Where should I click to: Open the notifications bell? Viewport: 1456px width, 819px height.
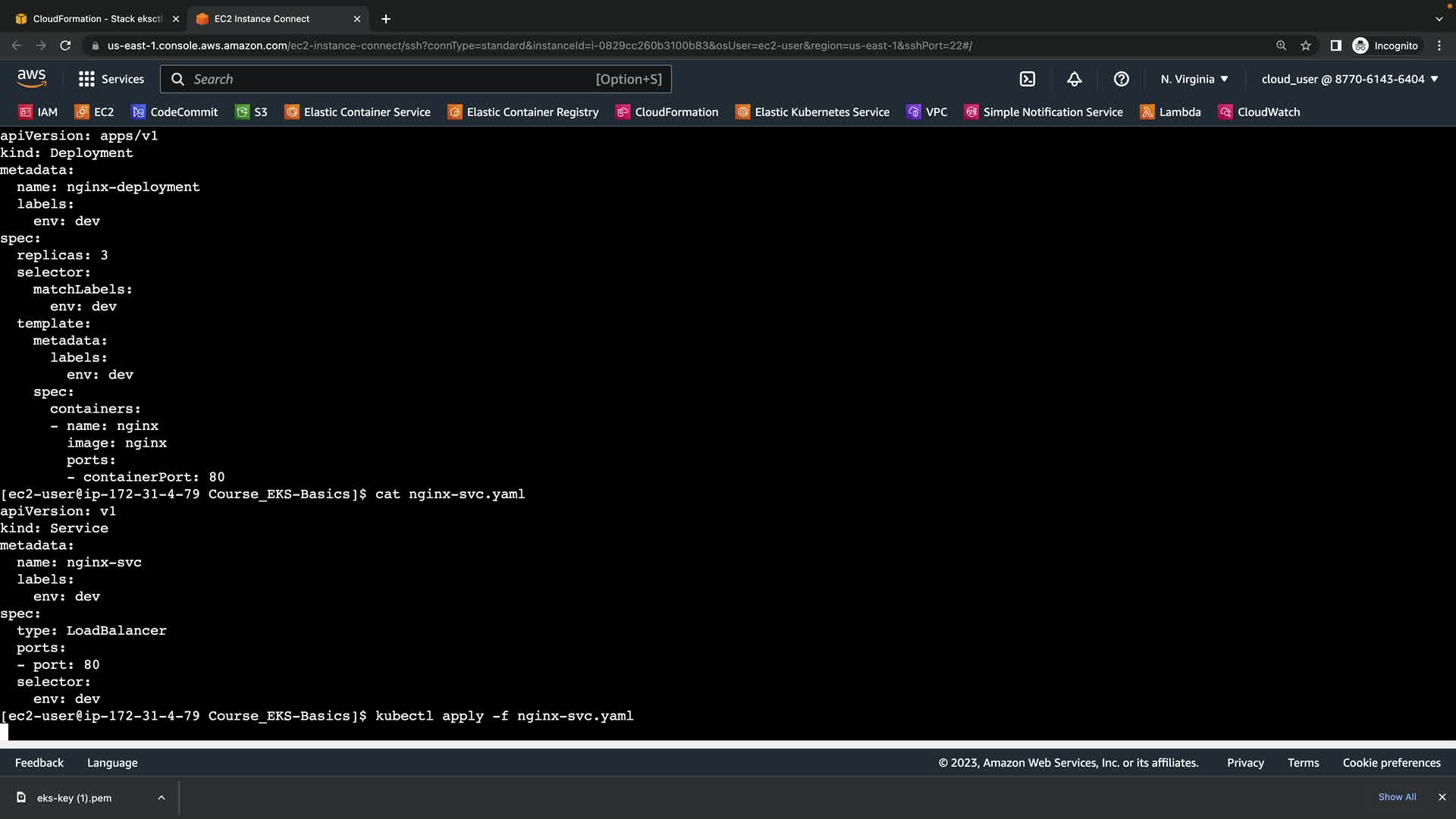(1075, 79)
